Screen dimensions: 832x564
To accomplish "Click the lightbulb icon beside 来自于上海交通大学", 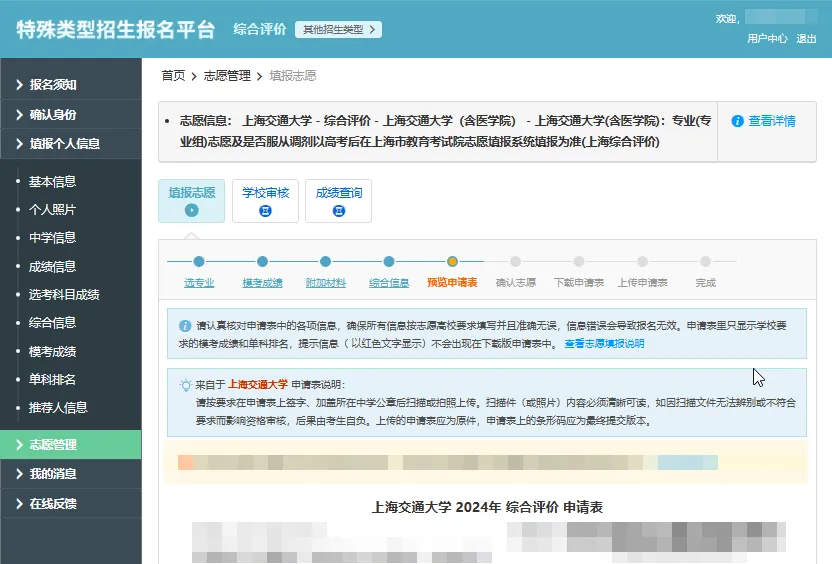I will tap(185, 384).
